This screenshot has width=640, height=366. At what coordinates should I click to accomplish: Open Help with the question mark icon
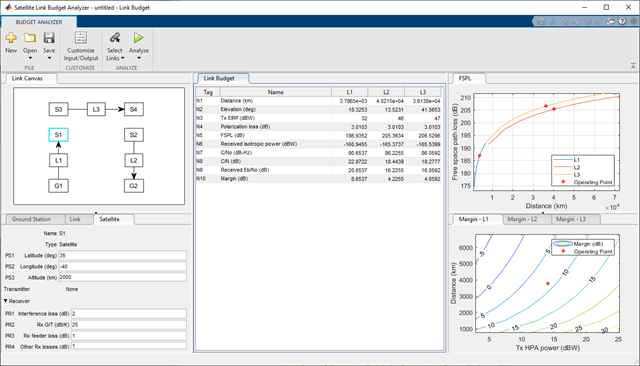[622, 22]
